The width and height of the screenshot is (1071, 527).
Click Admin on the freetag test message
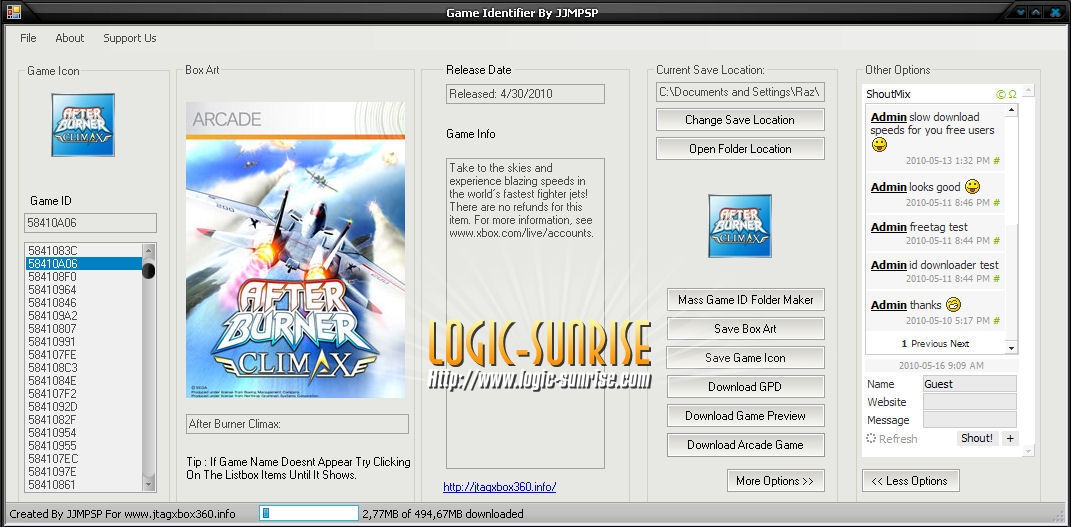(x=889, y=227)
